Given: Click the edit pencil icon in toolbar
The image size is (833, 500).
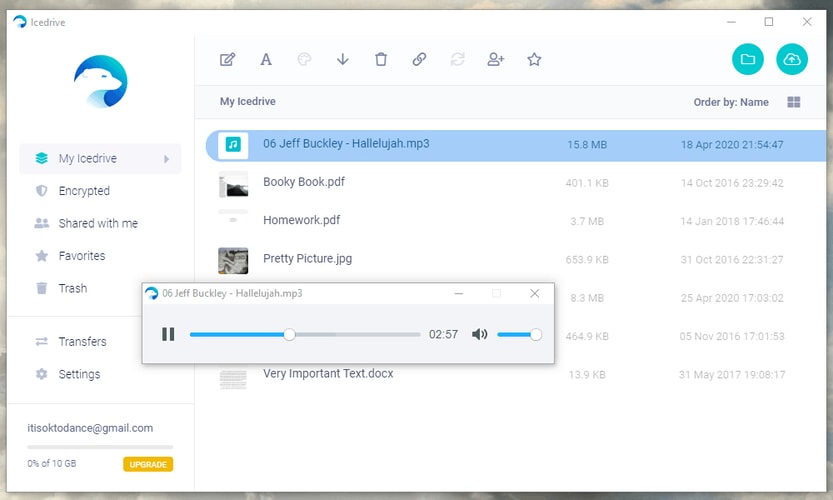Looking at the screenshot, I should coord(228,60).
